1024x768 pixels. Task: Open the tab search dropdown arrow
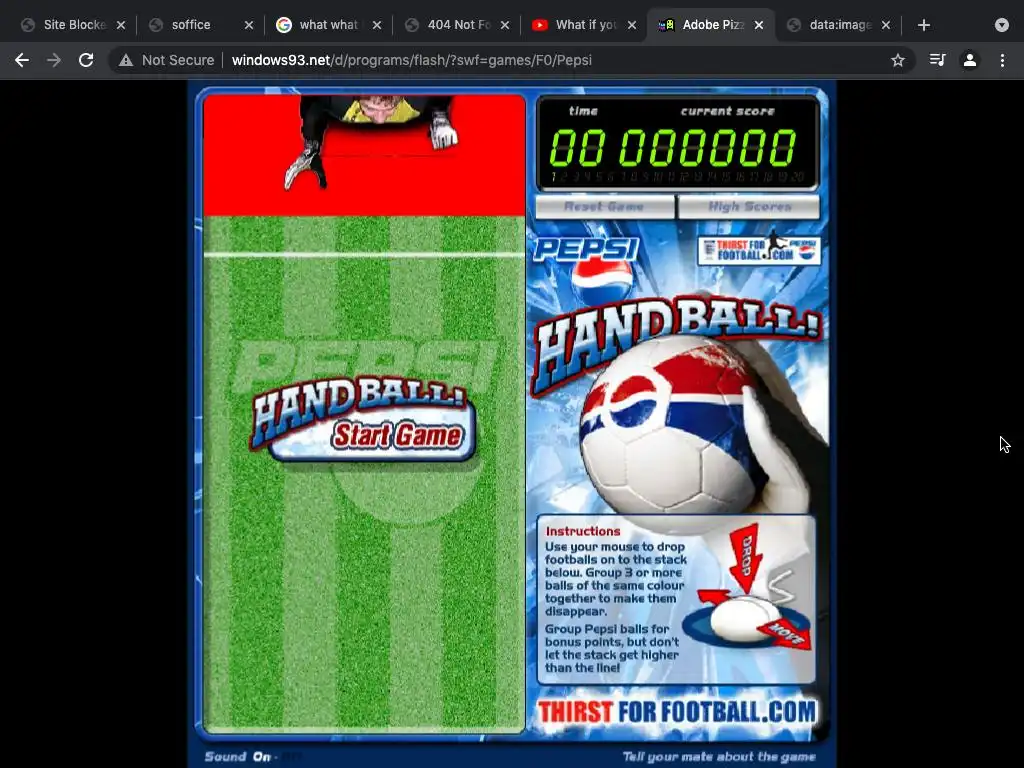point(1002,25)
